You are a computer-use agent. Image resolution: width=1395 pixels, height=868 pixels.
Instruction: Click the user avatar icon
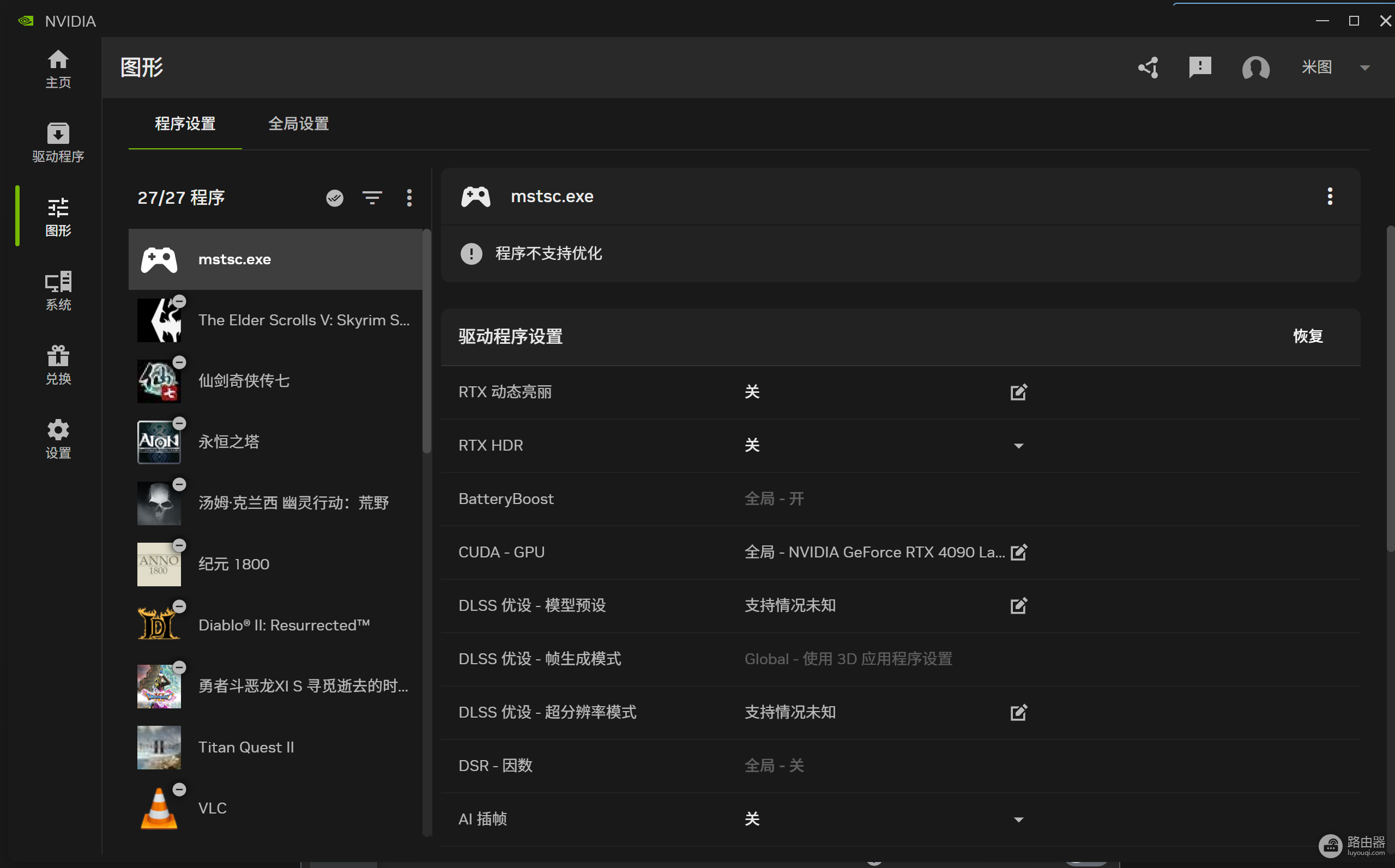point(1255,67)
